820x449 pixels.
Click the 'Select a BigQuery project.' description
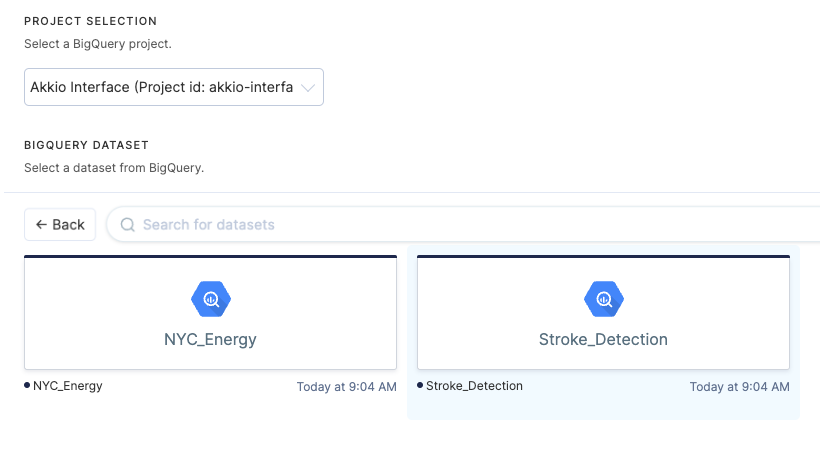tap(97, 44)
